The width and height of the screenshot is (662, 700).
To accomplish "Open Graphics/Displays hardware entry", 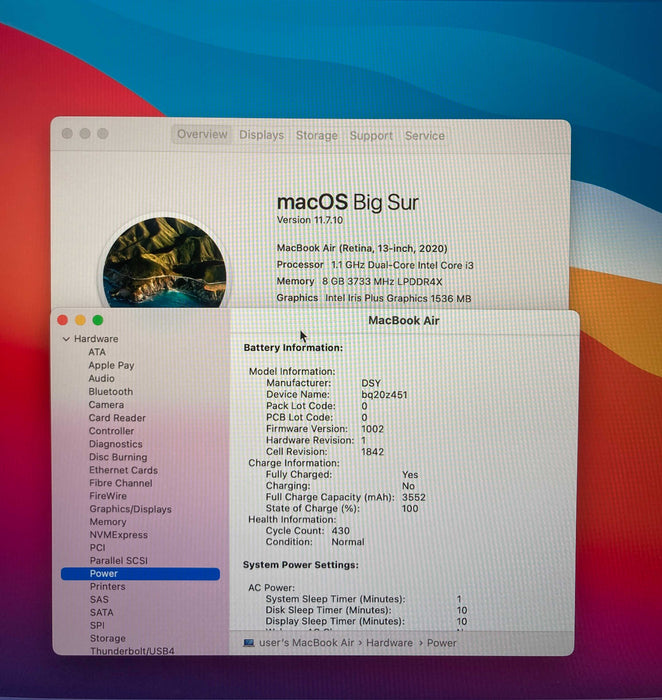I will [130, 509].
